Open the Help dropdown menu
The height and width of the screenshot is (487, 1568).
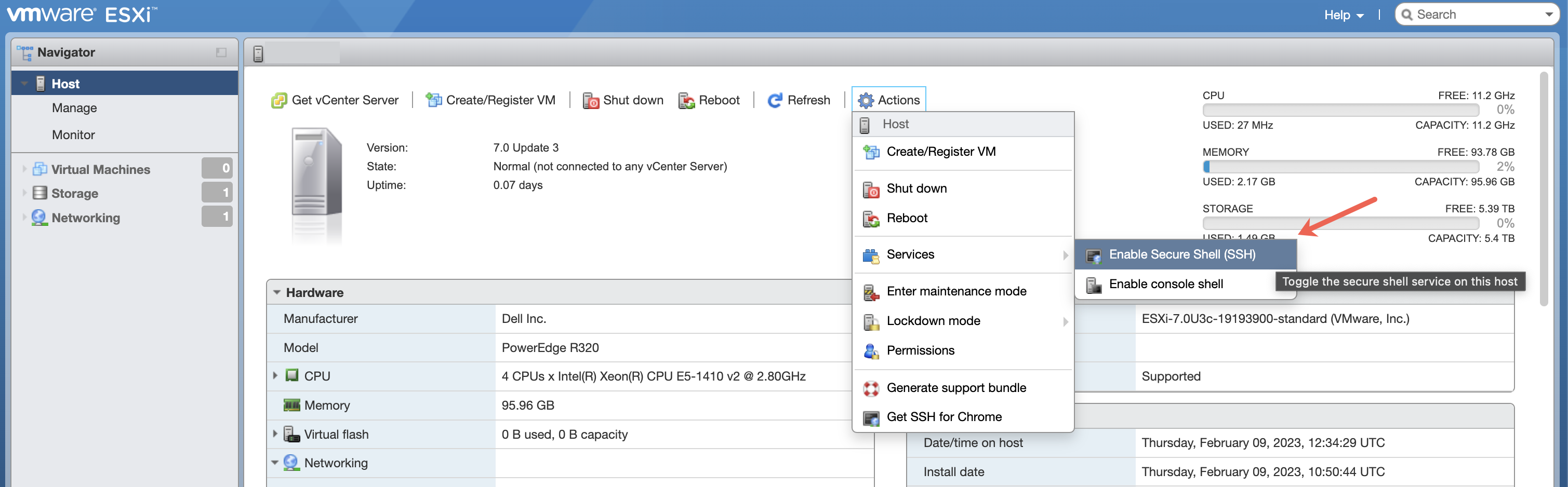coord(1343,15)
